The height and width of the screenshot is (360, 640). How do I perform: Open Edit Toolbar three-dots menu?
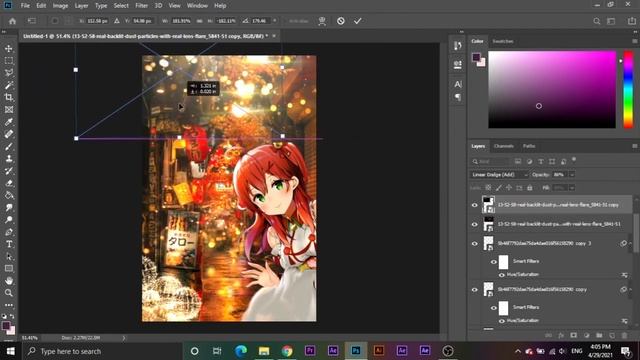pos(9,305)
